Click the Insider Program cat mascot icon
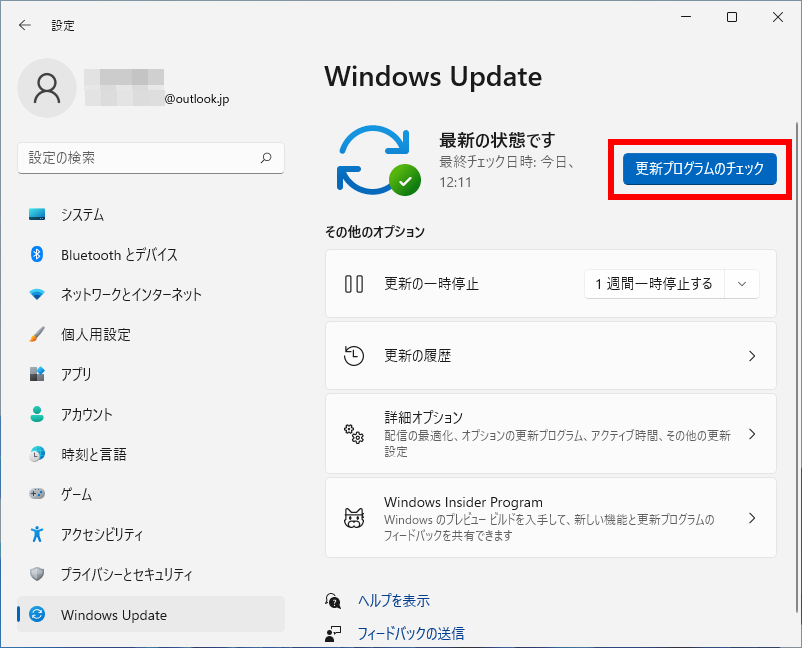 point(354,518)
